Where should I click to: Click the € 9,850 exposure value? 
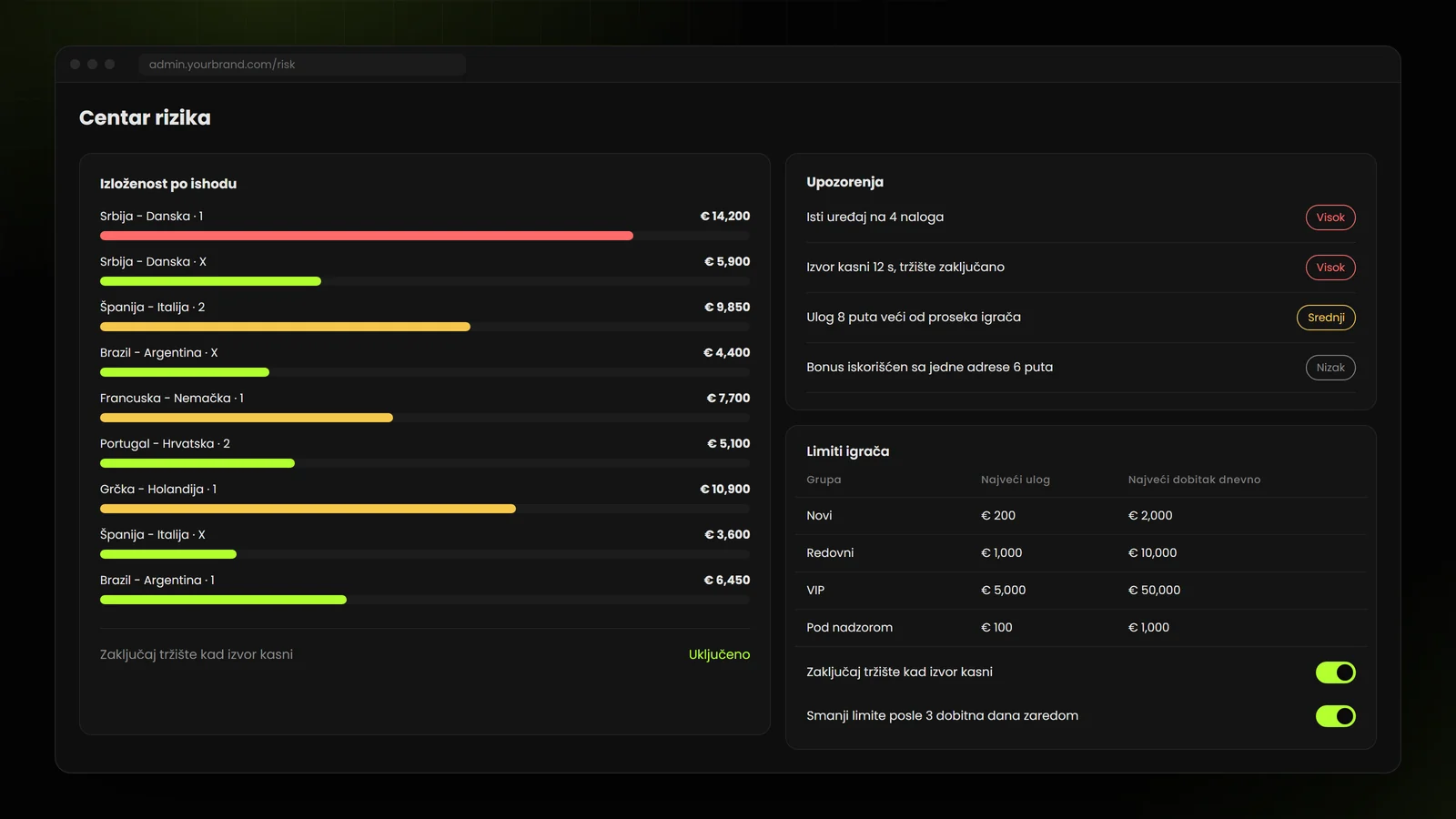click(727, 308)
